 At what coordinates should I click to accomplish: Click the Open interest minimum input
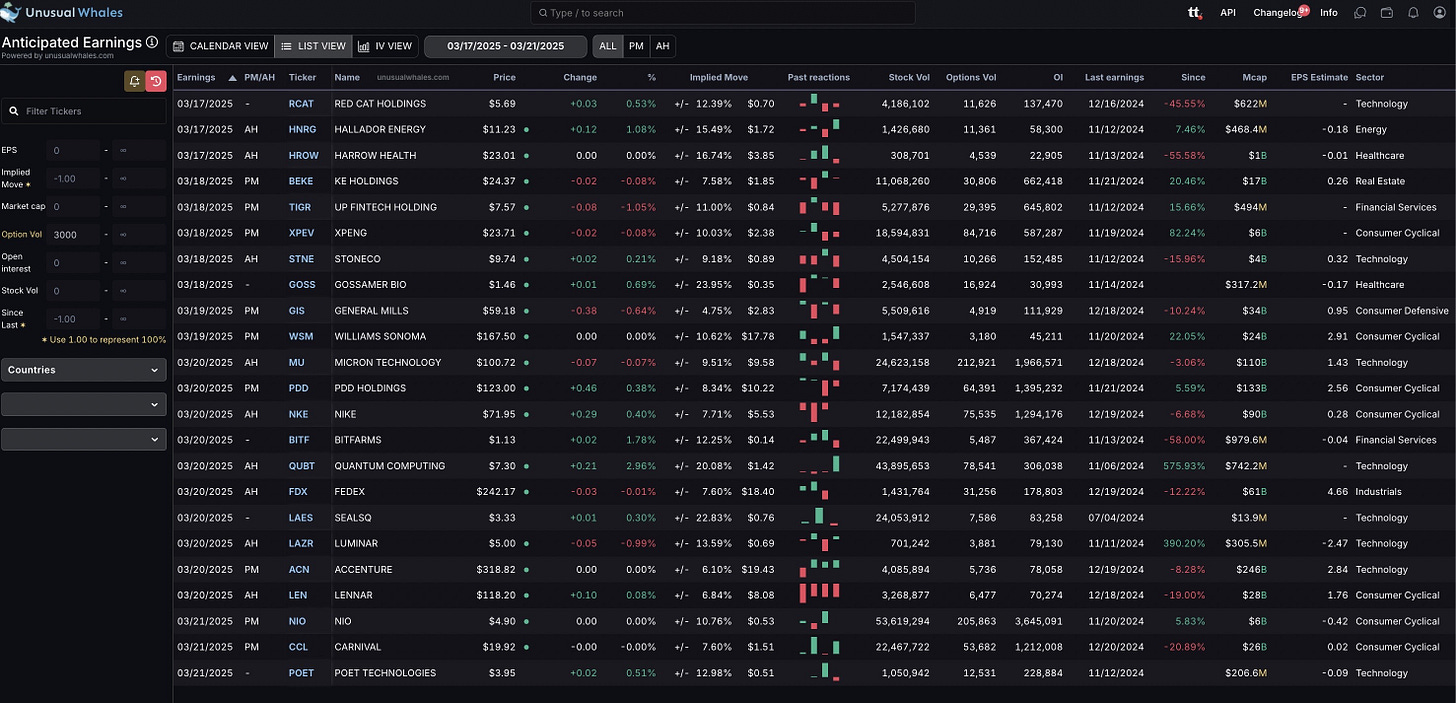[x=73, y=262]
